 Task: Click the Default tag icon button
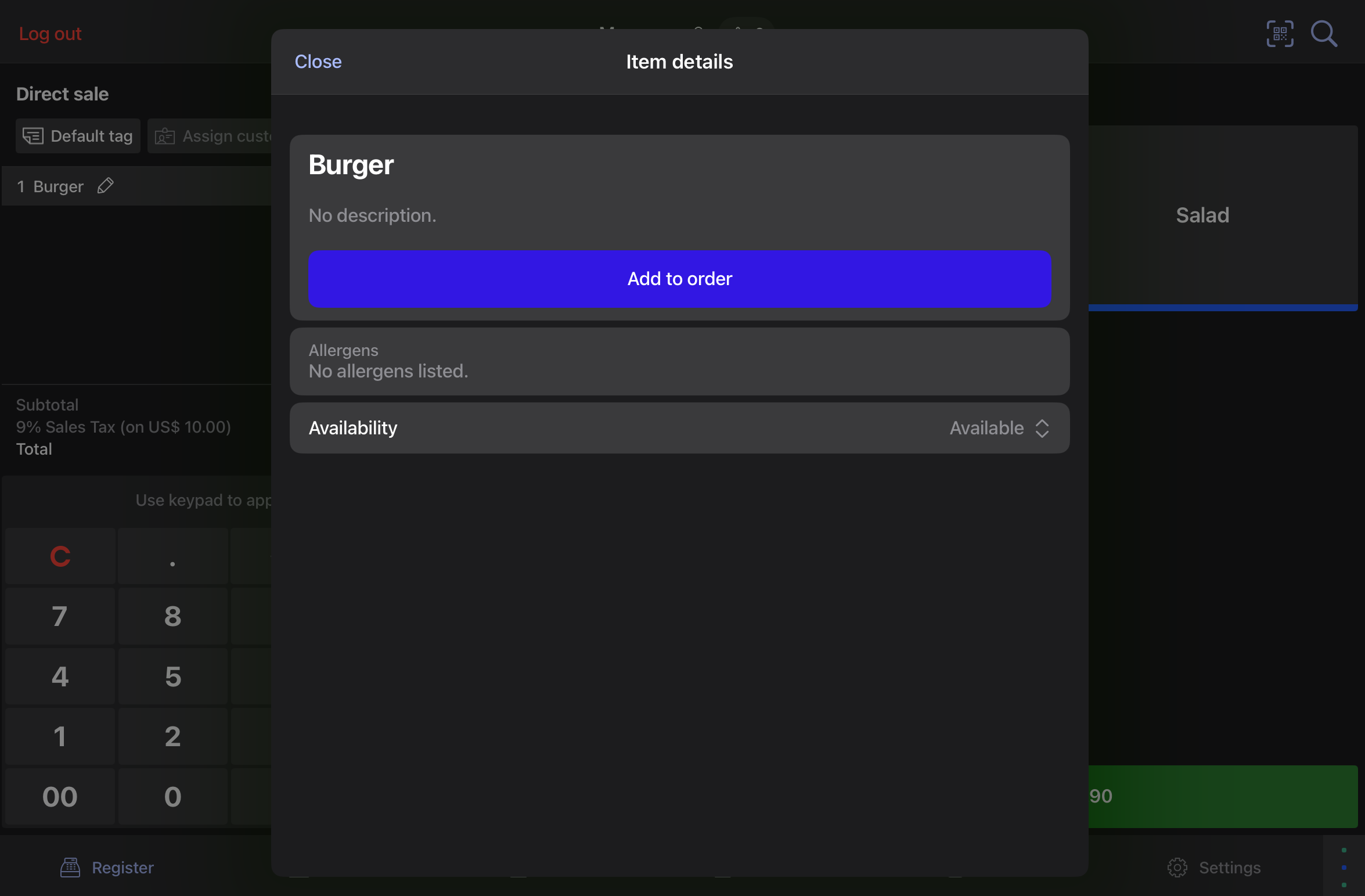click(x=33, y=136)
